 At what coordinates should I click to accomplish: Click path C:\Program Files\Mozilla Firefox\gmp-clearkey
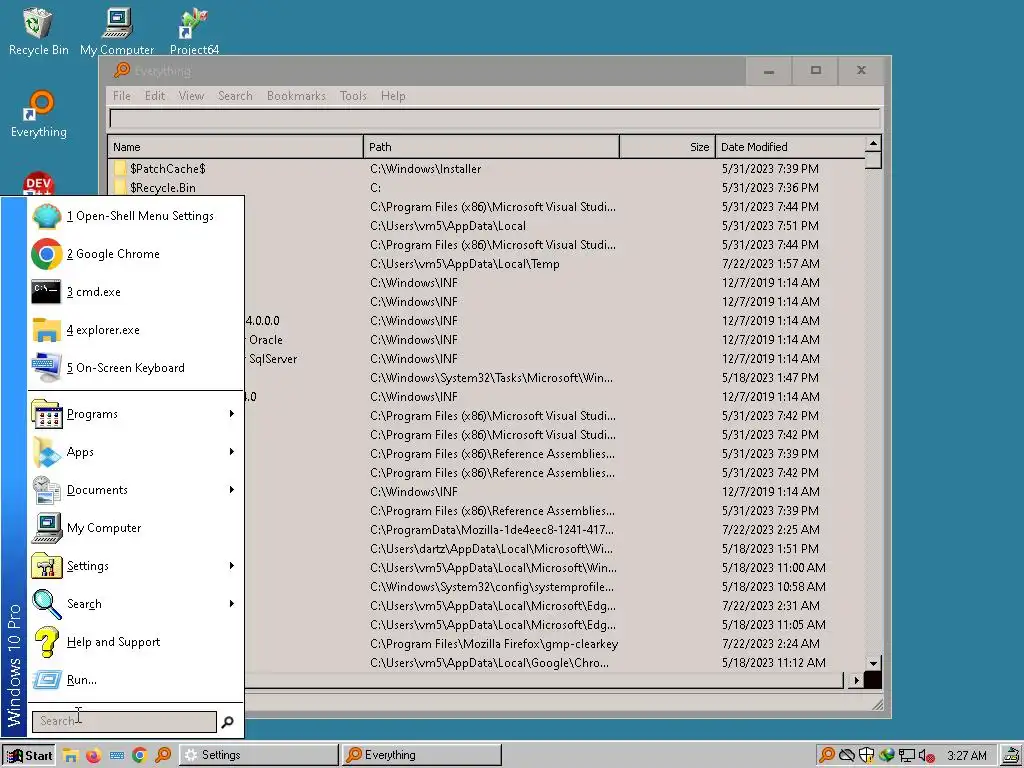(x=494, y=644)
